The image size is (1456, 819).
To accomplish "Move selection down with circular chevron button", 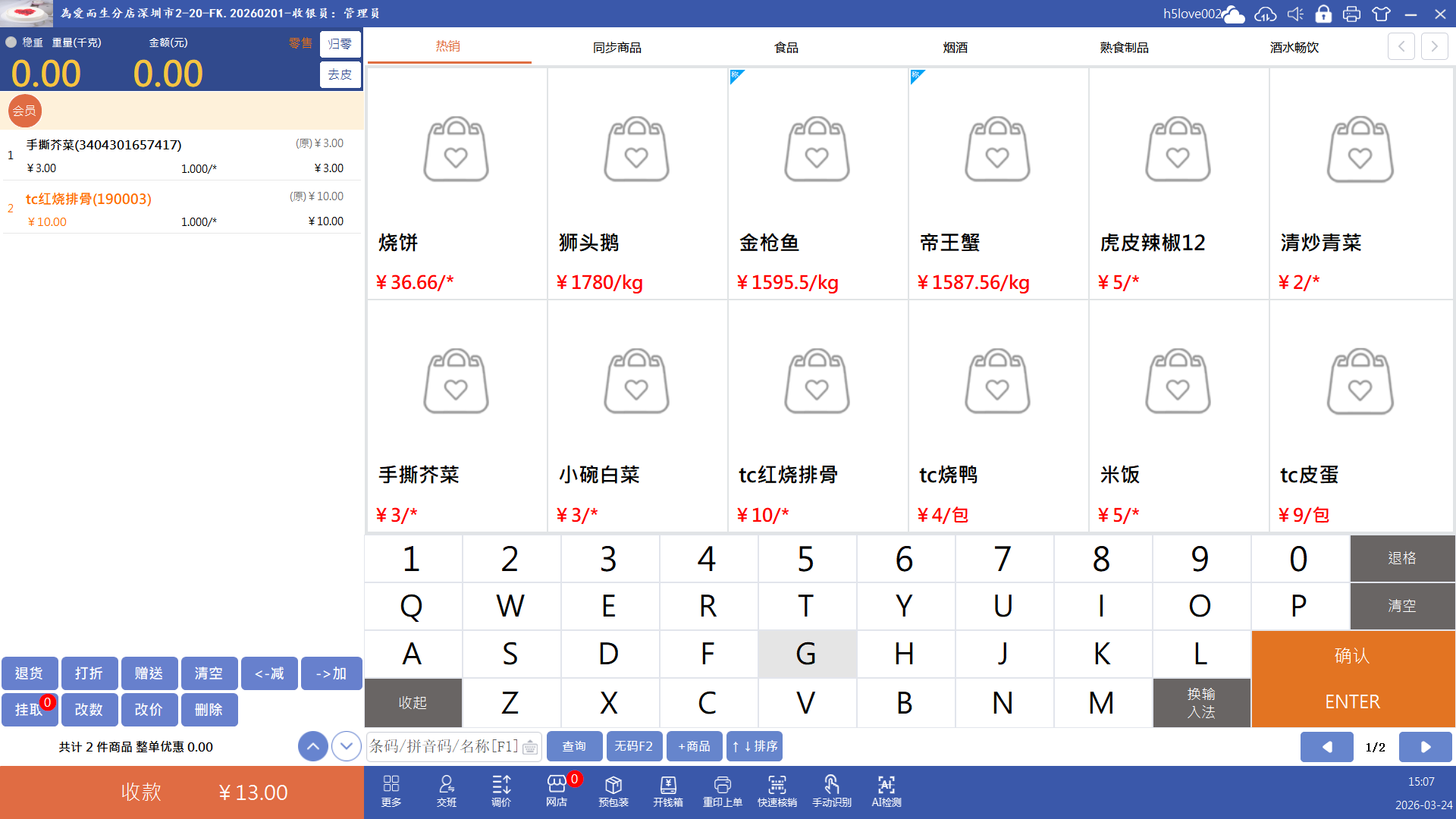I will point(347,746).
